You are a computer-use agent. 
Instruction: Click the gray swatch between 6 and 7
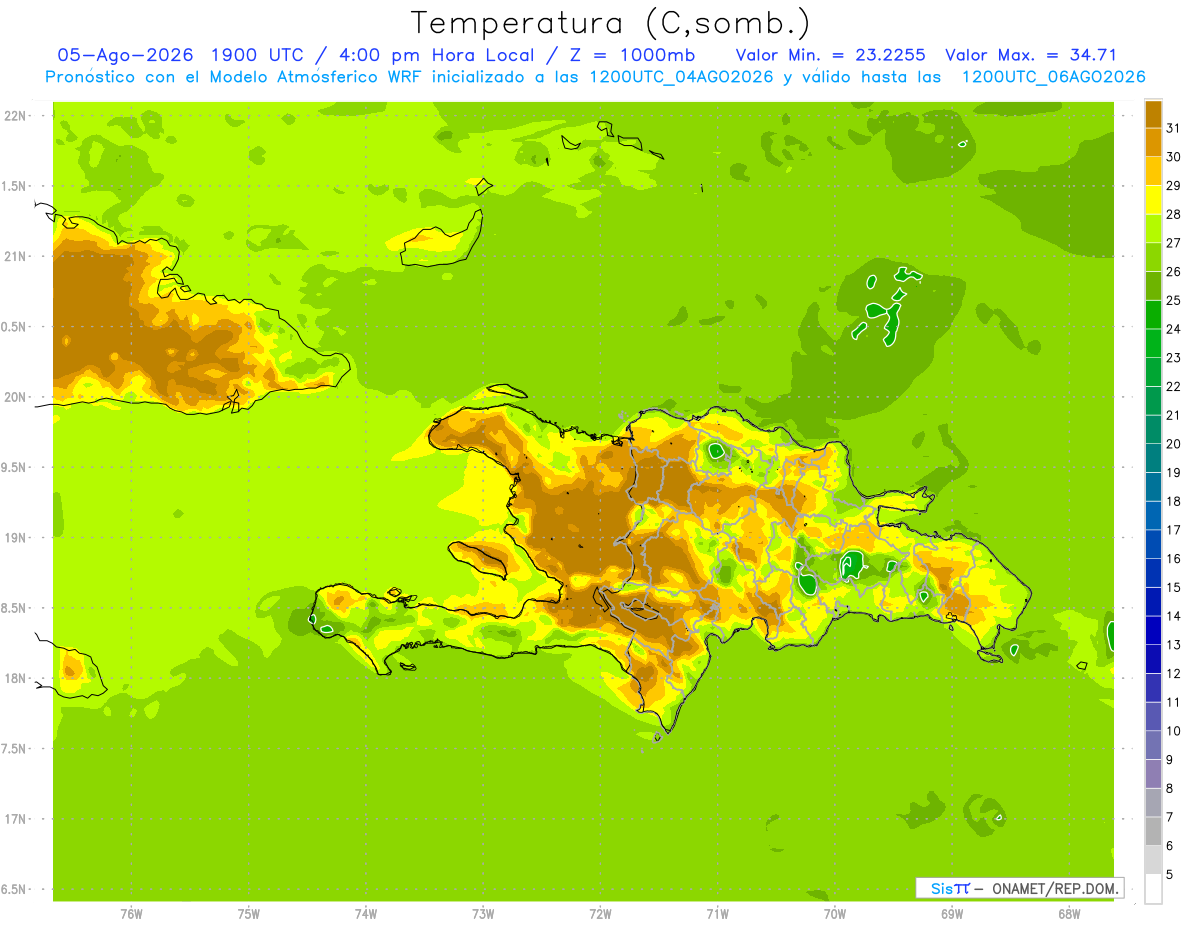1153,831
